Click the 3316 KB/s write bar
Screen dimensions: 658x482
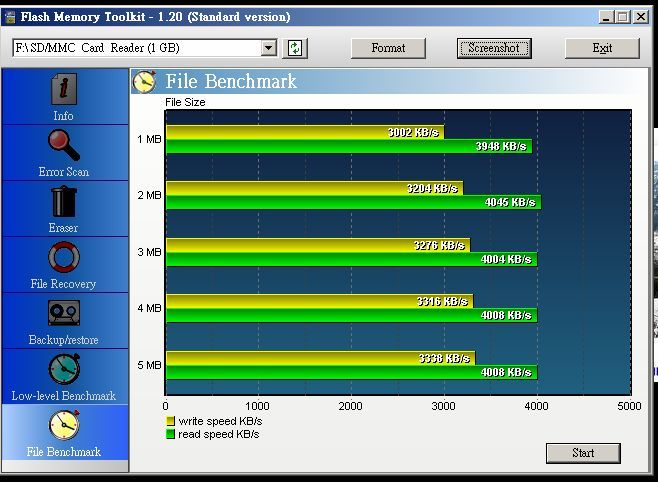coord(320,301)
